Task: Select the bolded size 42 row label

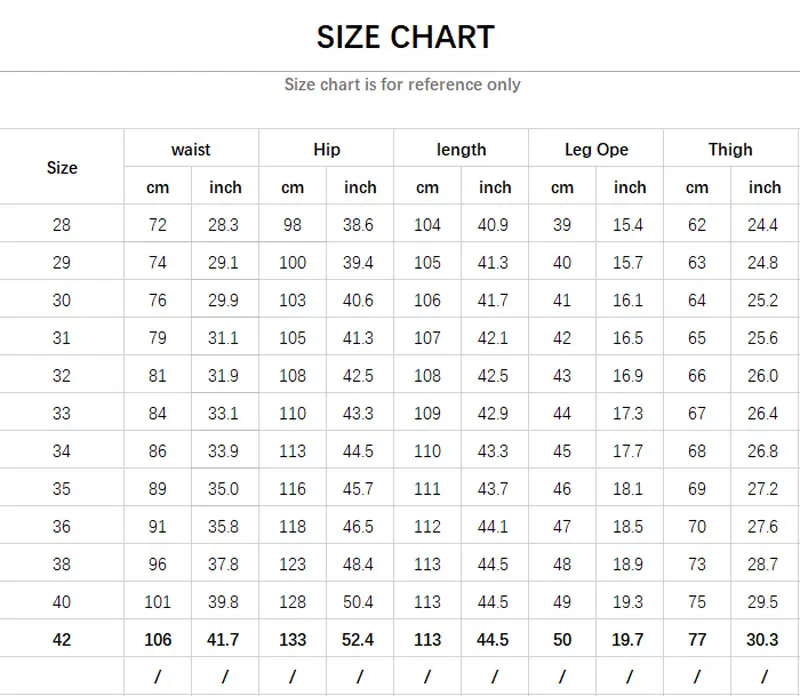Action: 62,639
